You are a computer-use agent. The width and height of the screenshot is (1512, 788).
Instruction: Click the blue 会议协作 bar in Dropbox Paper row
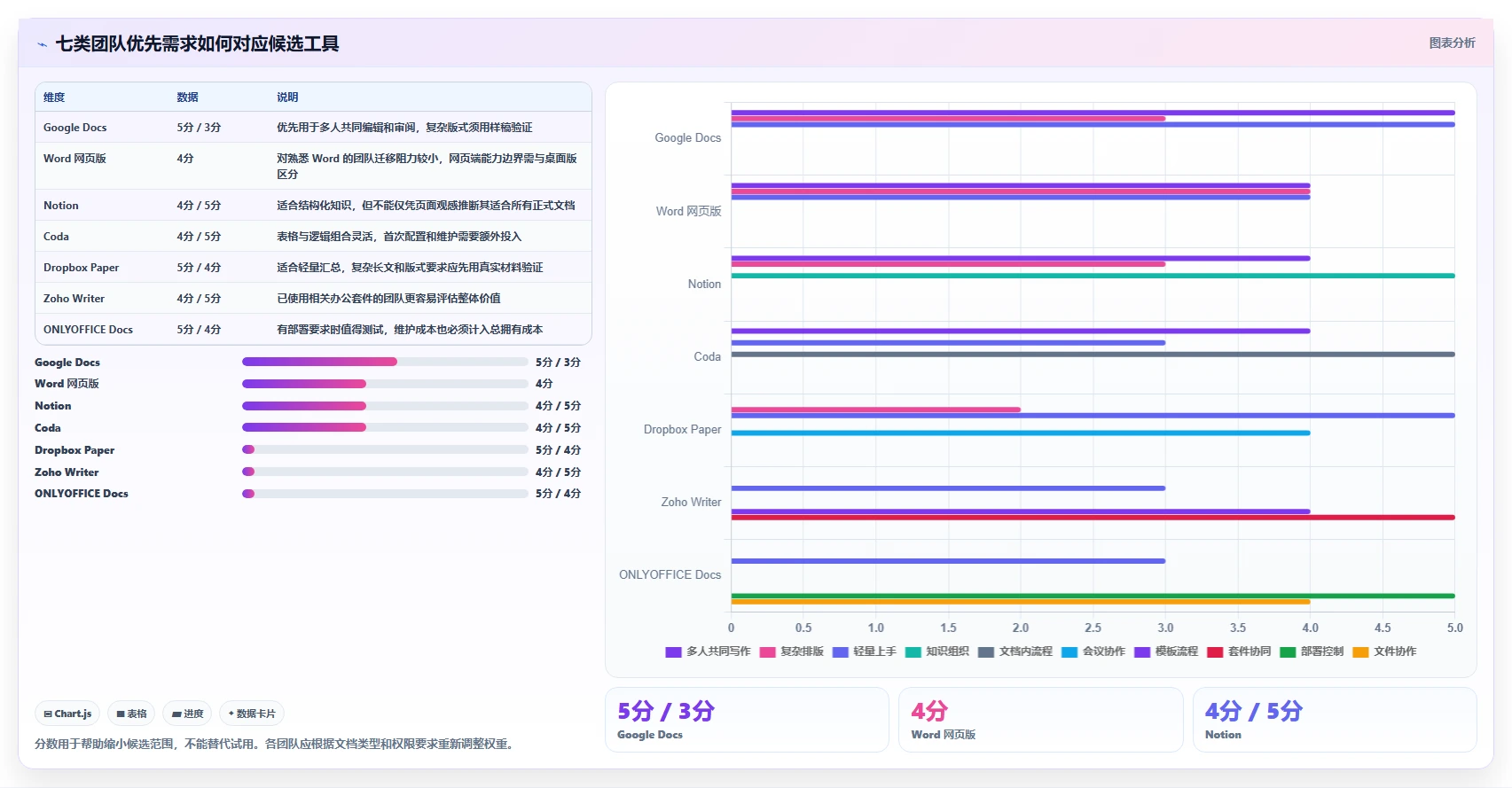click(x=1021, y=433)
